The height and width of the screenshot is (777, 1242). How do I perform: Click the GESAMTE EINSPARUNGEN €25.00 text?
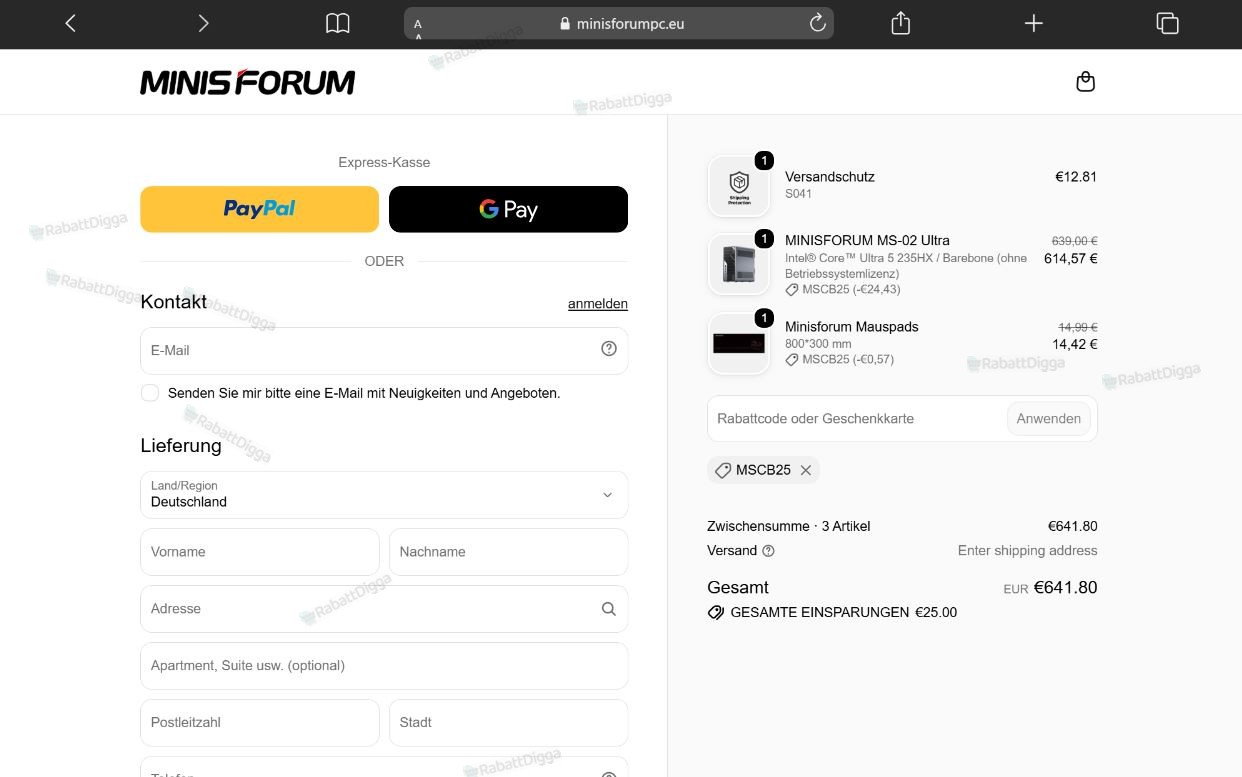click(x=844, y=612)
